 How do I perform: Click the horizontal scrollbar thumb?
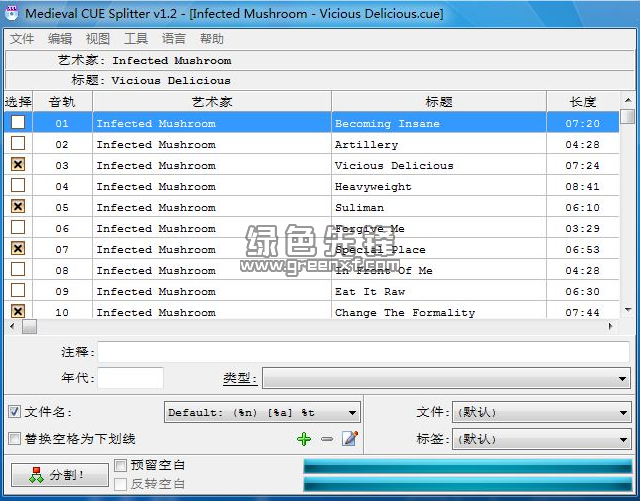pos(29,326)
